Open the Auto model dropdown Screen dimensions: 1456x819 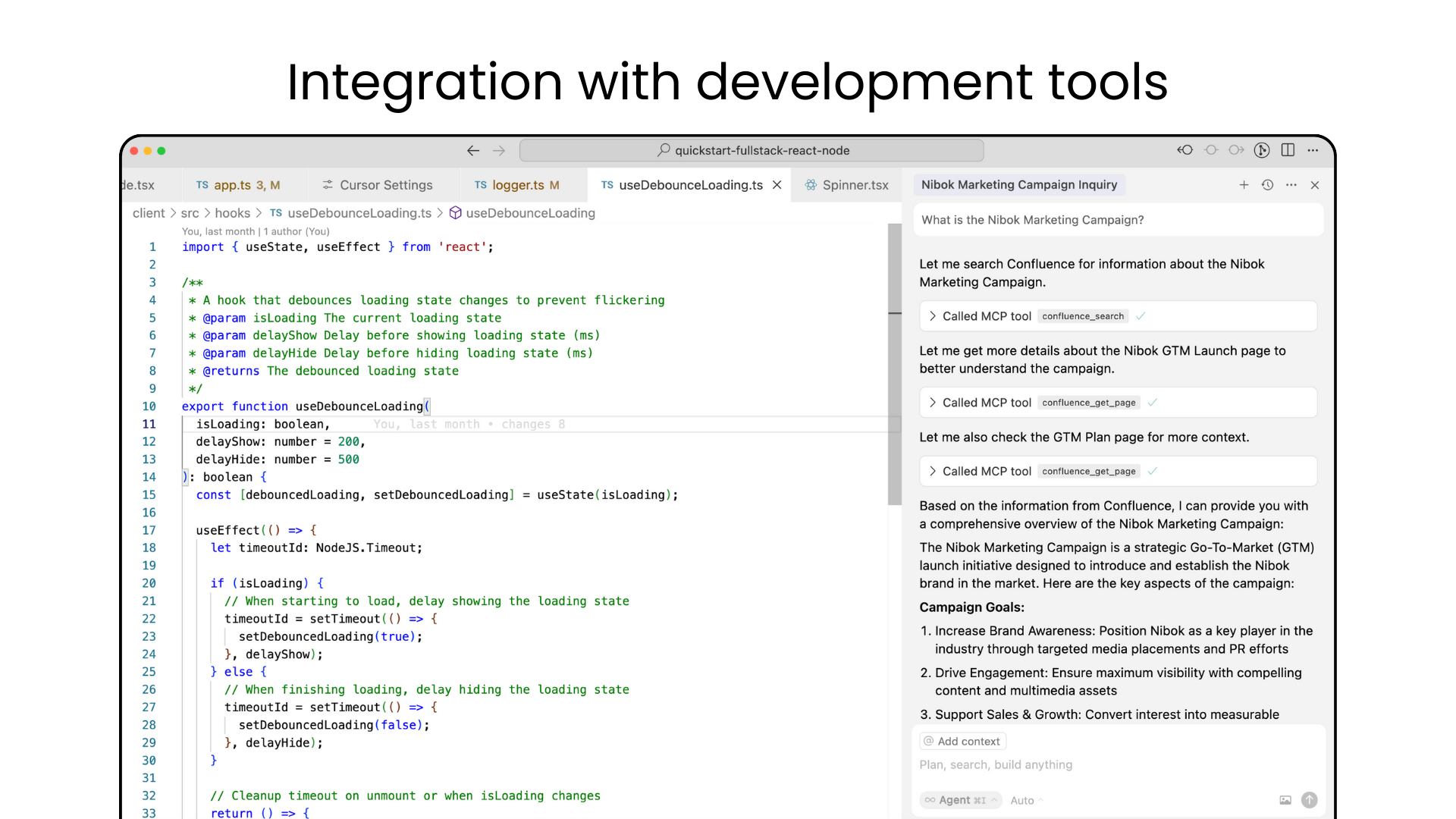(1026, 800)
